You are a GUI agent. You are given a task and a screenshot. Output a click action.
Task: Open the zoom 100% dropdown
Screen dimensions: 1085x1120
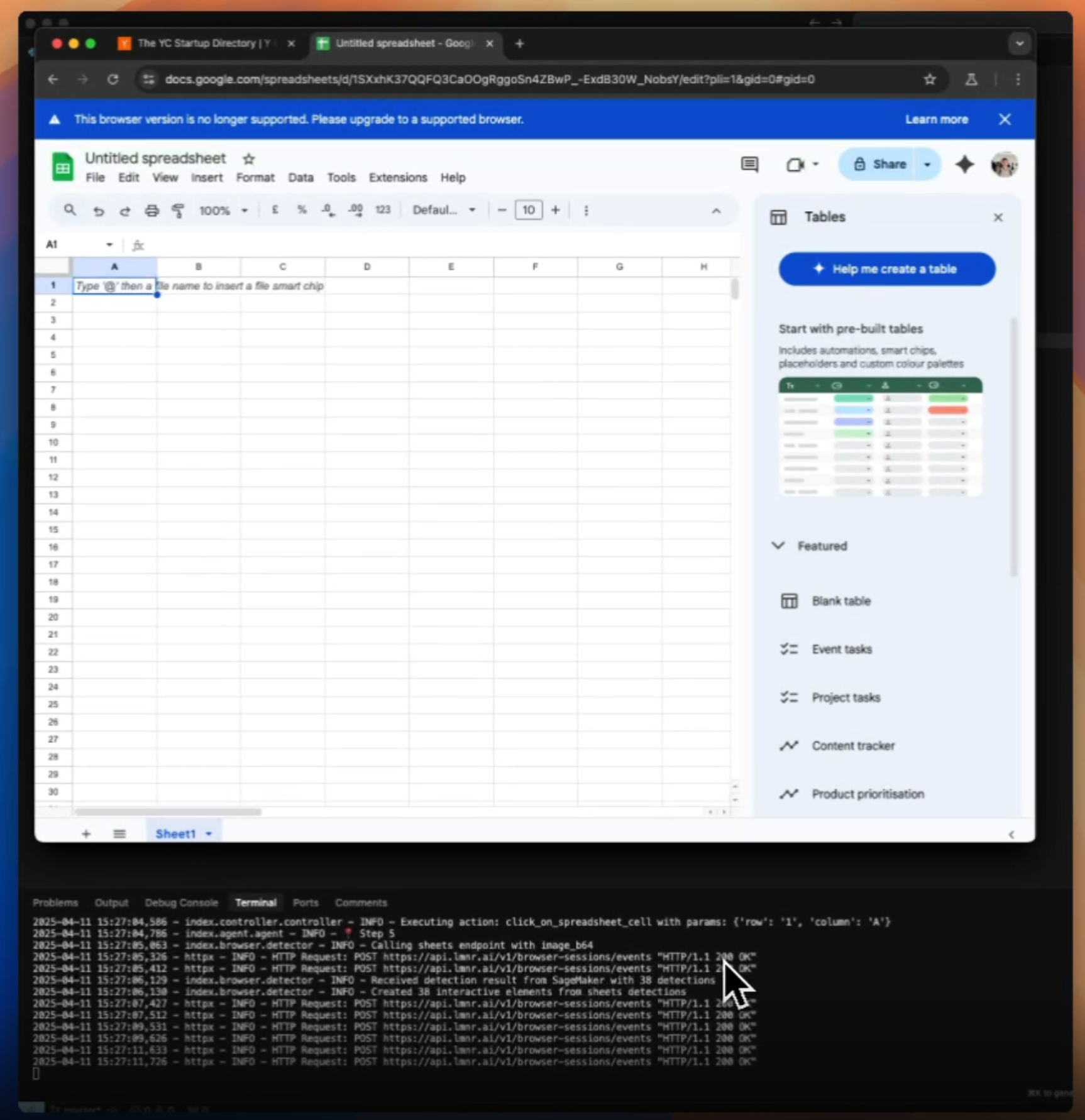223,211
